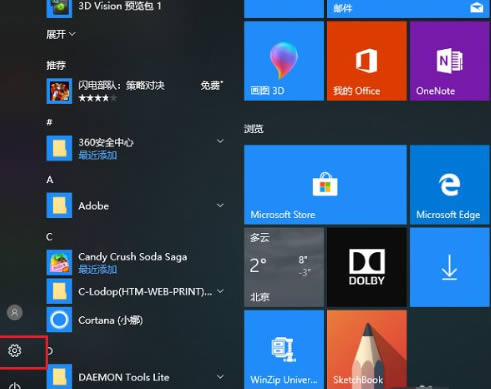Click the 浏览 tile group title
The width and height of the screenshot is (491, 389).
pyautogui.click(x=254, y=129)
